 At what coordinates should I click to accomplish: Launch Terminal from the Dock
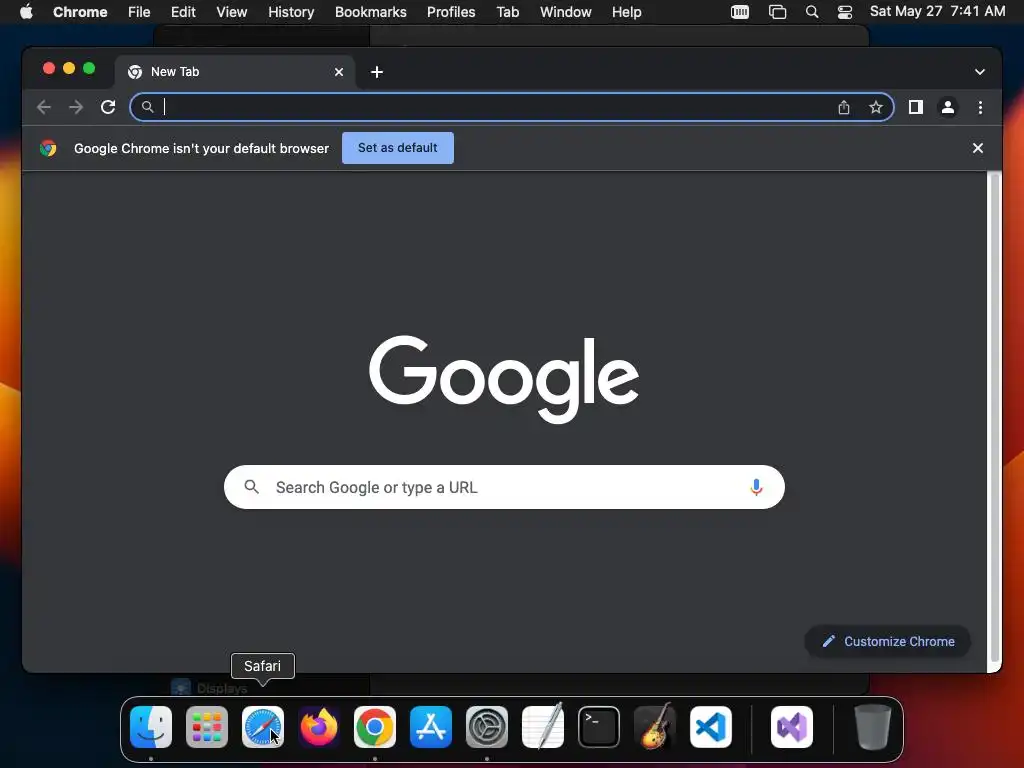599,727
